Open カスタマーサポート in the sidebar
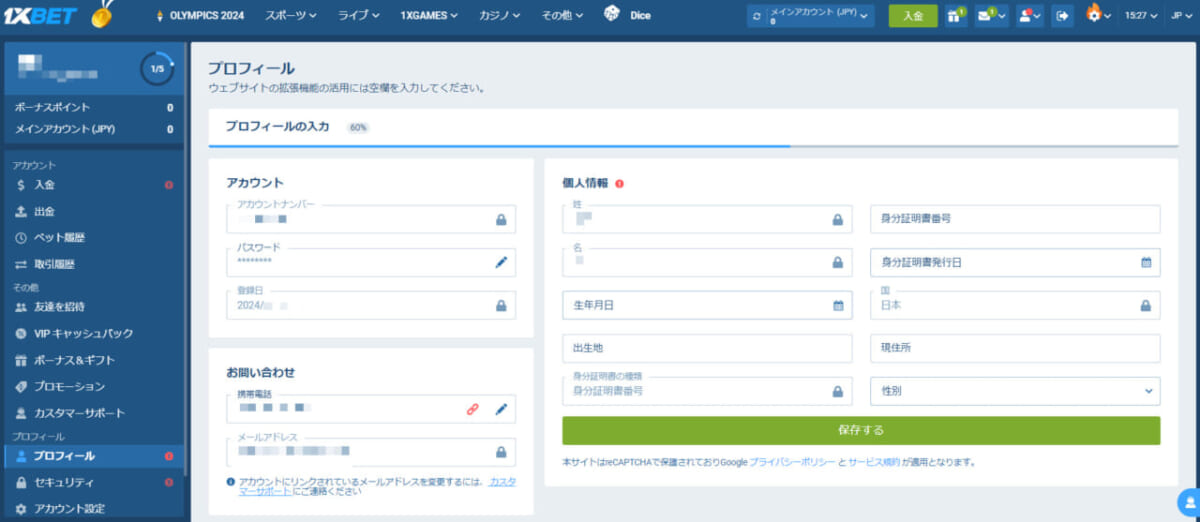 tap(94, 413)
